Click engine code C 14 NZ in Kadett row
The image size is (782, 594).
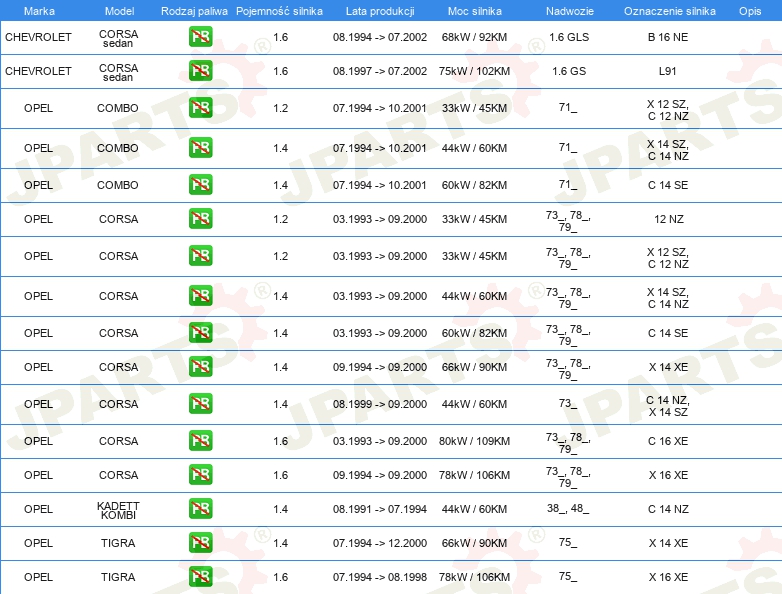click(668, 509)
